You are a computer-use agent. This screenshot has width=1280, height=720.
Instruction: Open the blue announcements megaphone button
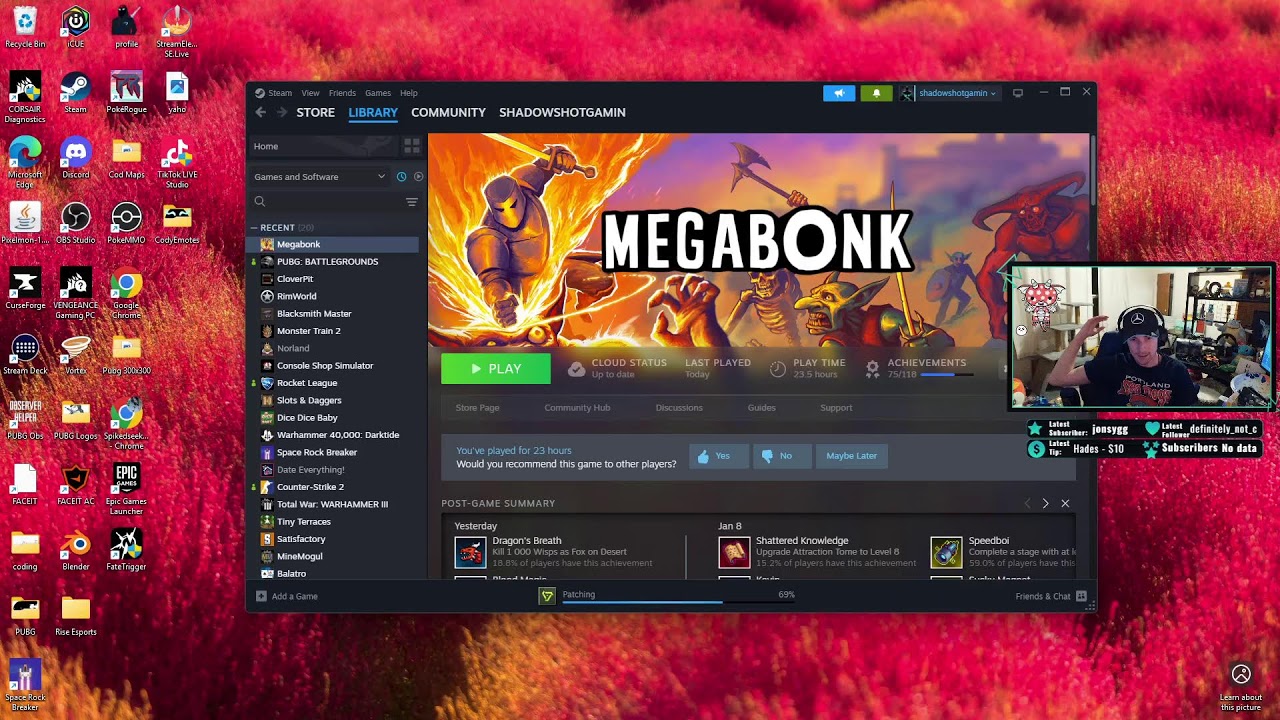pyautogui.click(x=839, y=93)
